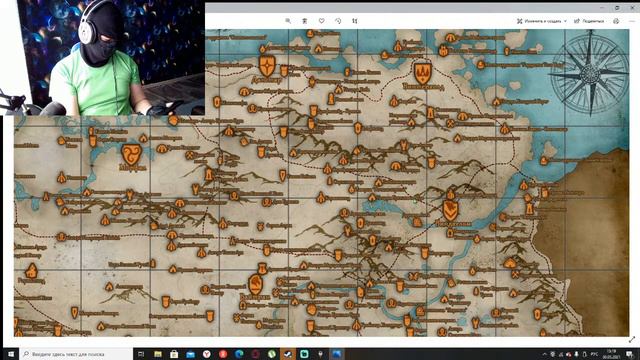Expand the system tray hidden icons chevron
The height and width of the screenshot is (360, 640).
pyautogui.click(x=544, y=354)
